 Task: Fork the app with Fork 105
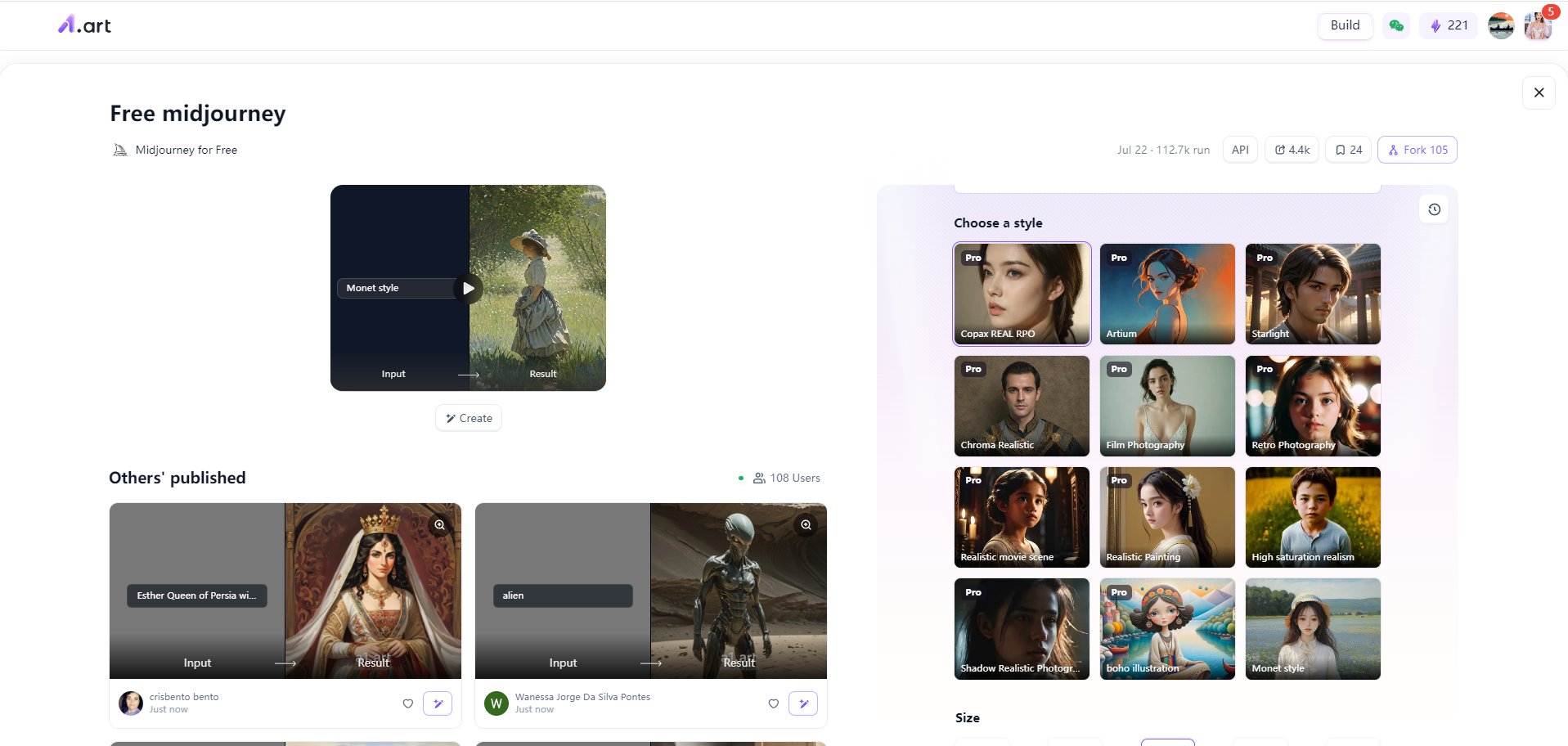1417,150
